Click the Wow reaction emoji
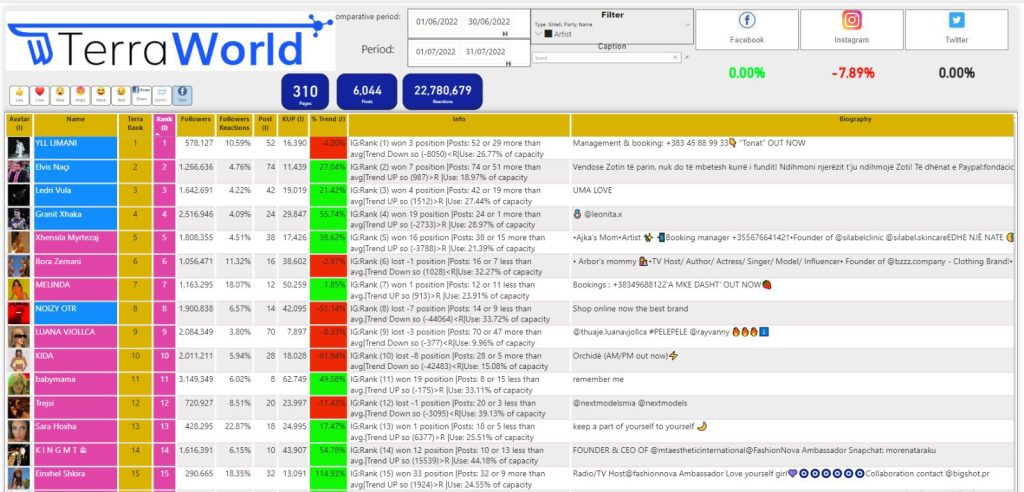This screenshot has height=492, width=1024. 60,95
